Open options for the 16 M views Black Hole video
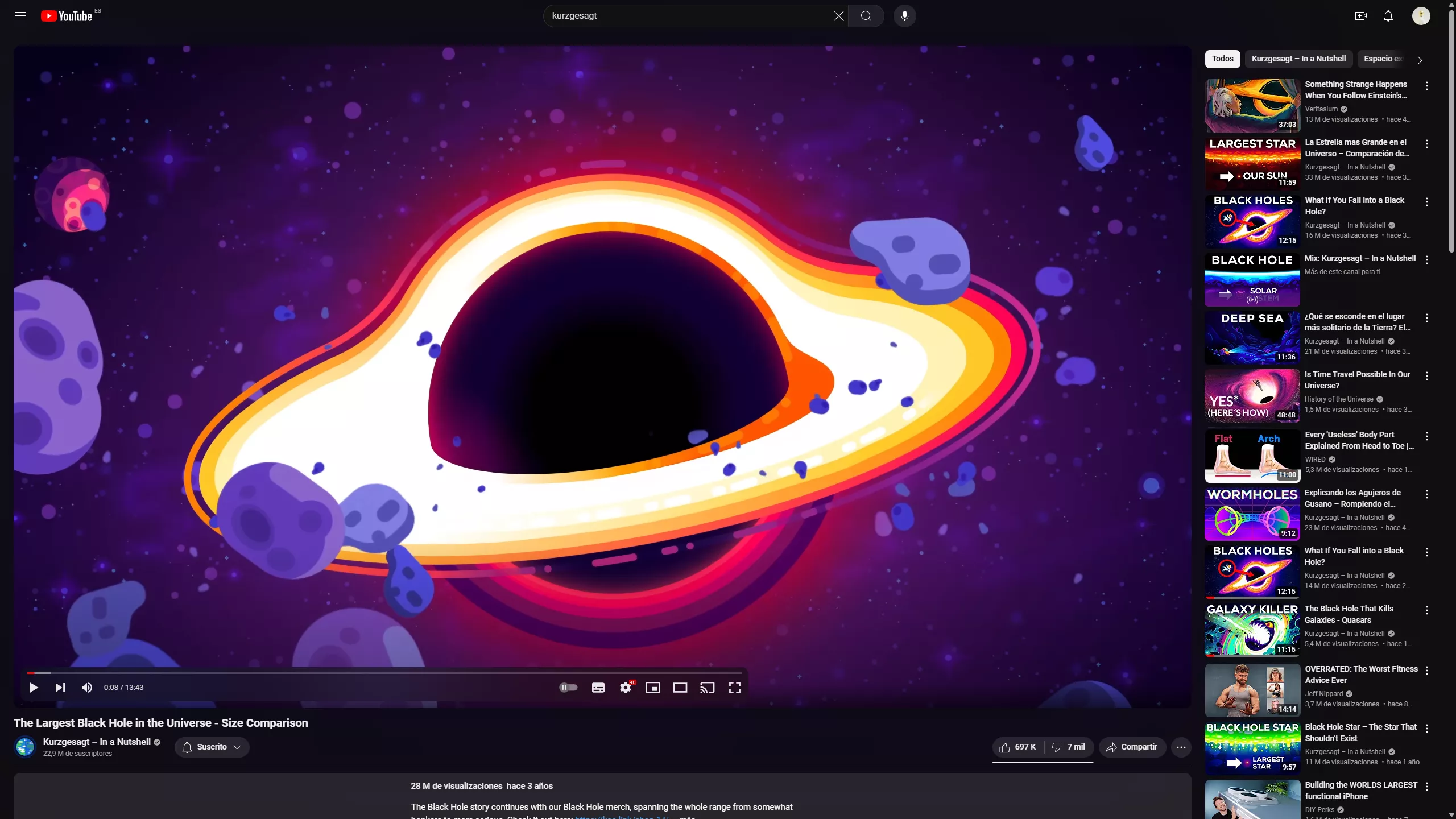Image resolution: width=1456 pixels, height=819 pixels. coord(1426,202)
